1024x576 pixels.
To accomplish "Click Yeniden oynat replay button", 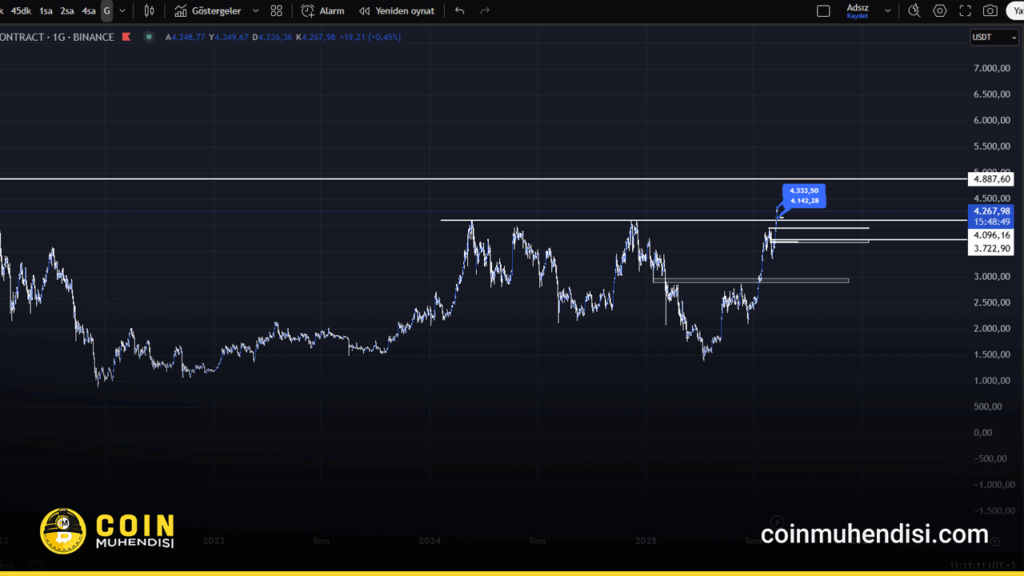I will (397, 11).
